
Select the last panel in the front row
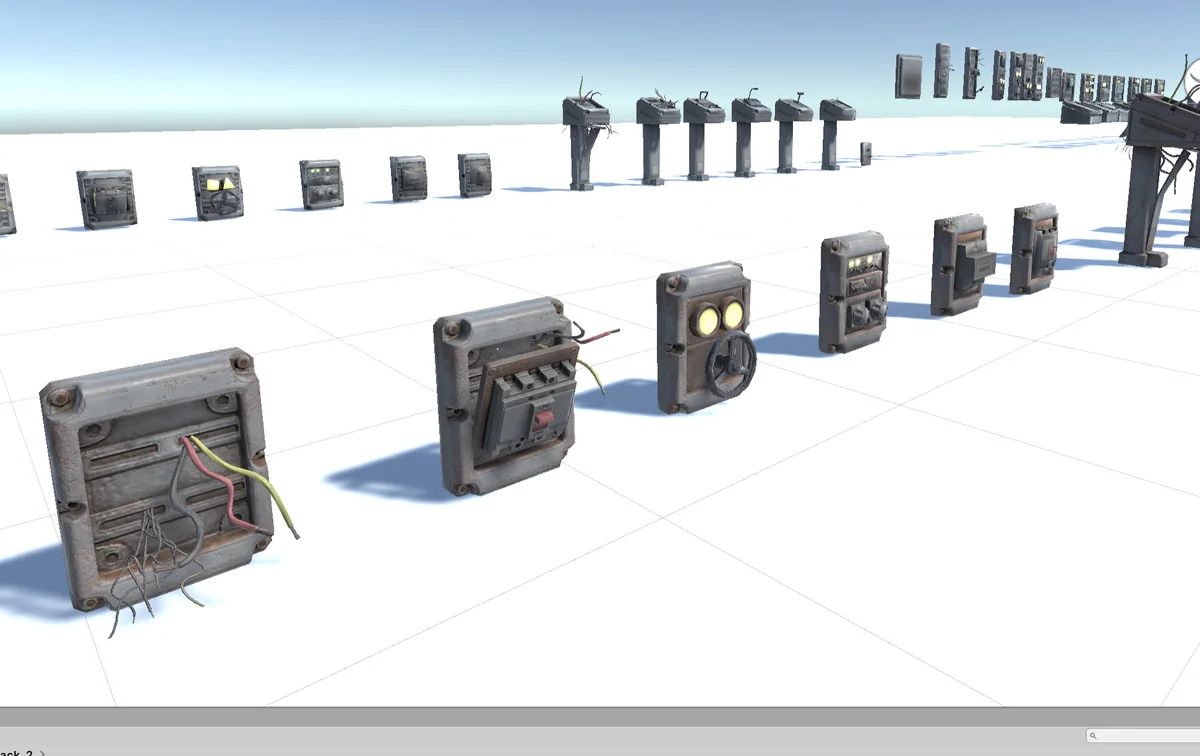1033,248
